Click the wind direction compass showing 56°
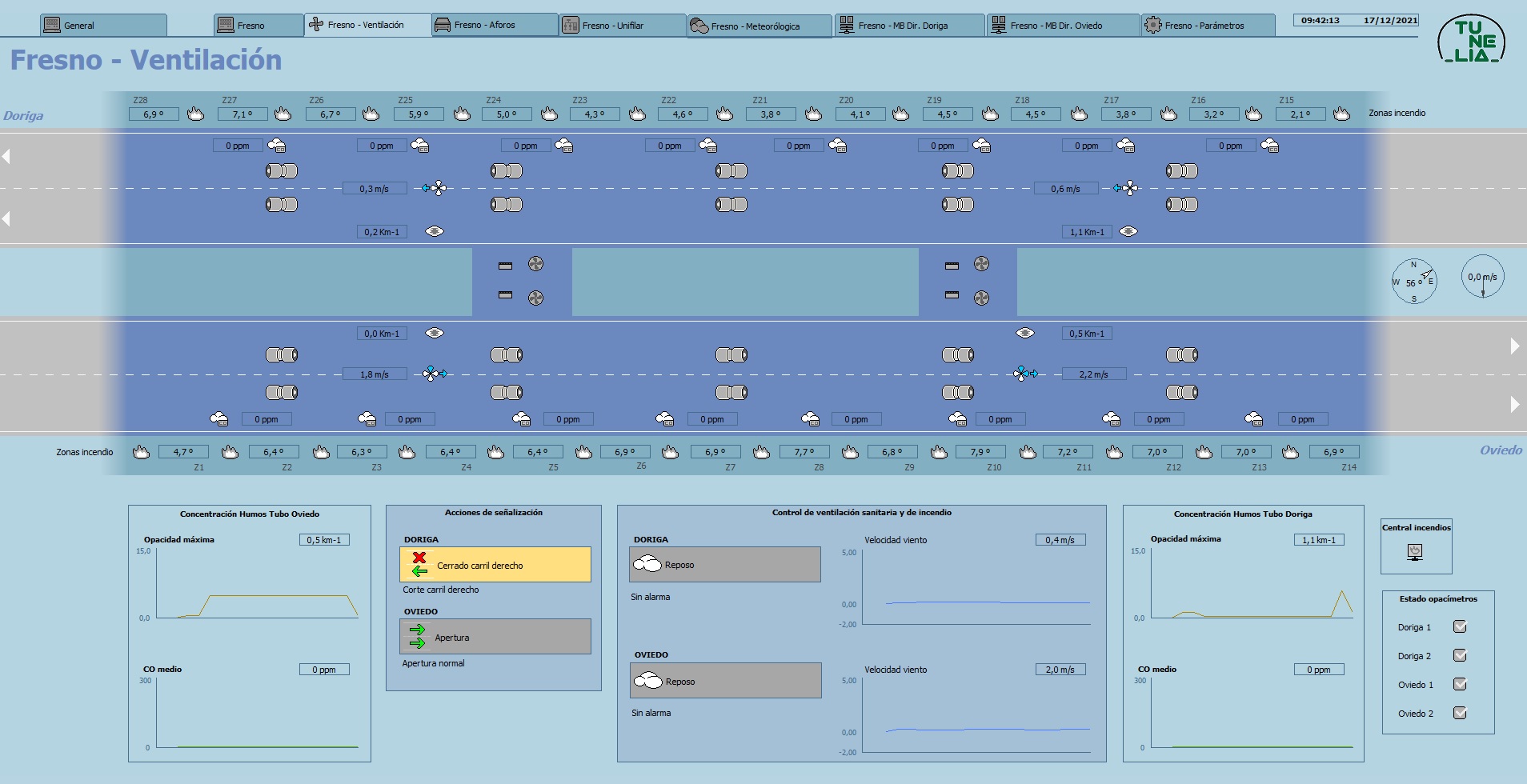 1414,282
